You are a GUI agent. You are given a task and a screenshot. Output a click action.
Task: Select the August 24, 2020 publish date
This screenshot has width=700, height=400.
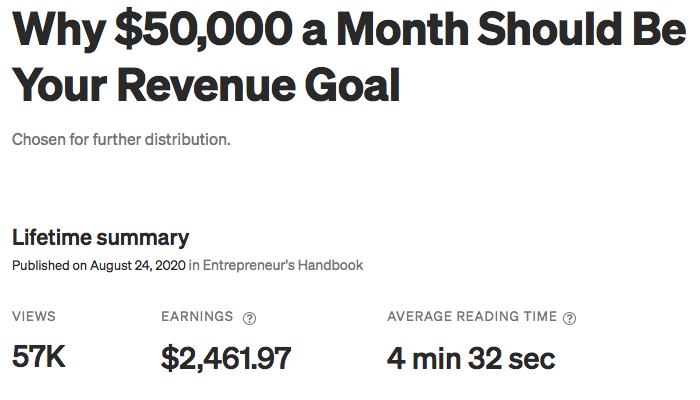pyautogui.click(x=138, y=265)
